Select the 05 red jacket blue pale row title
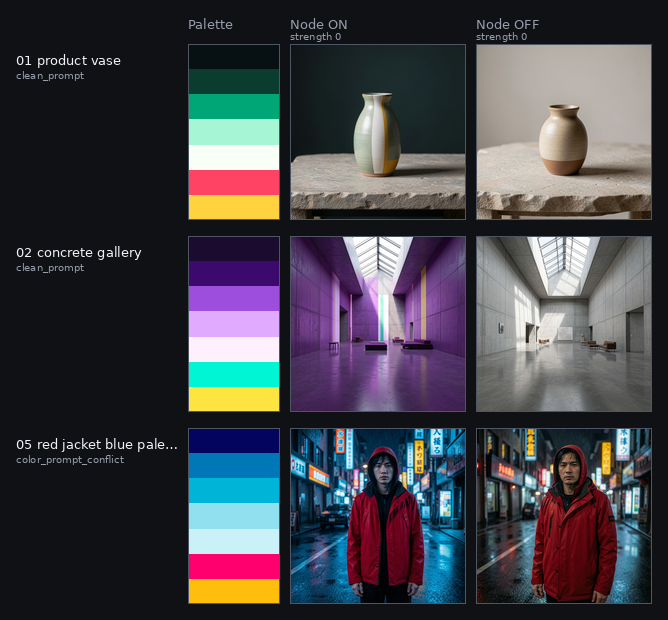Screen dimensions: 668x620 coord(97,444)
